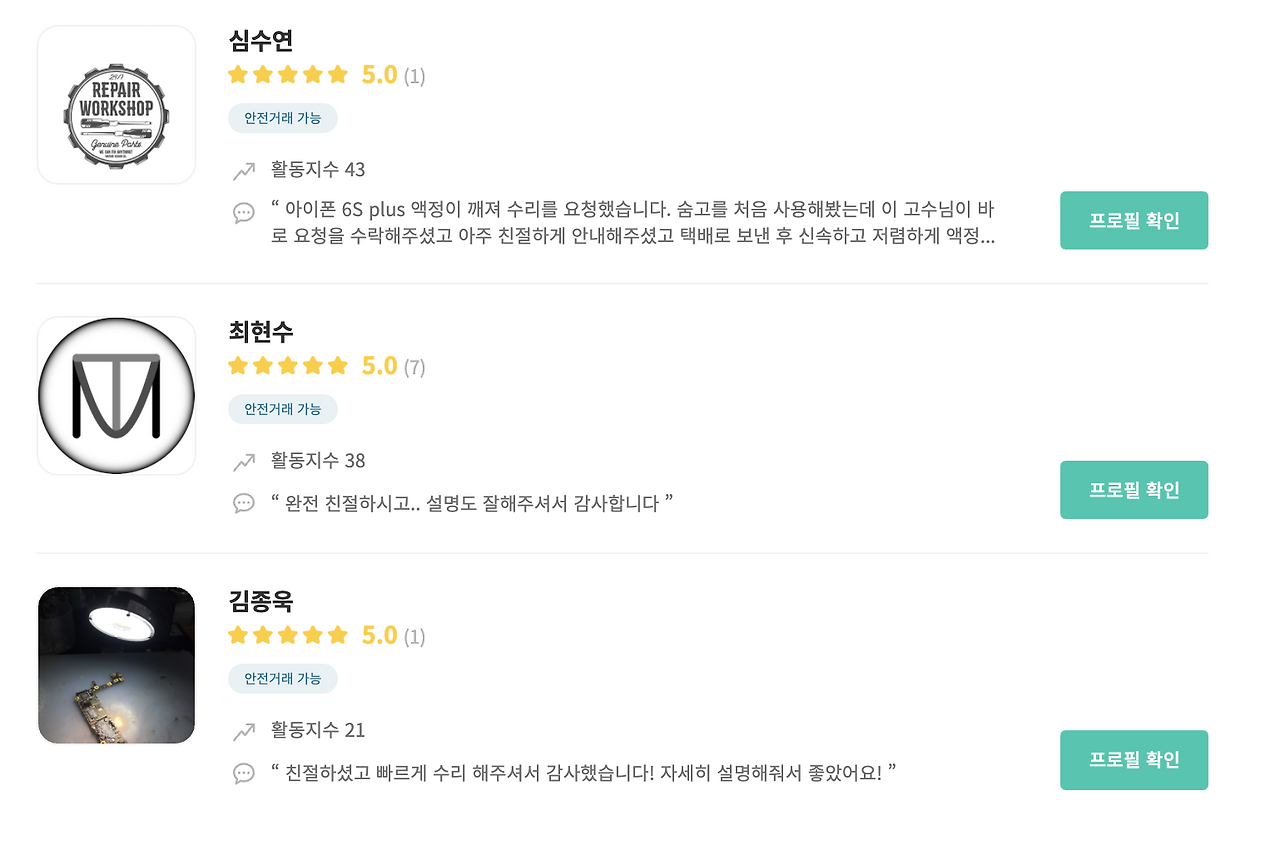Click the activity trend icon beside 활동지수 38
Viewport: 1280px width, 845px height.
[x=244, y=462]
